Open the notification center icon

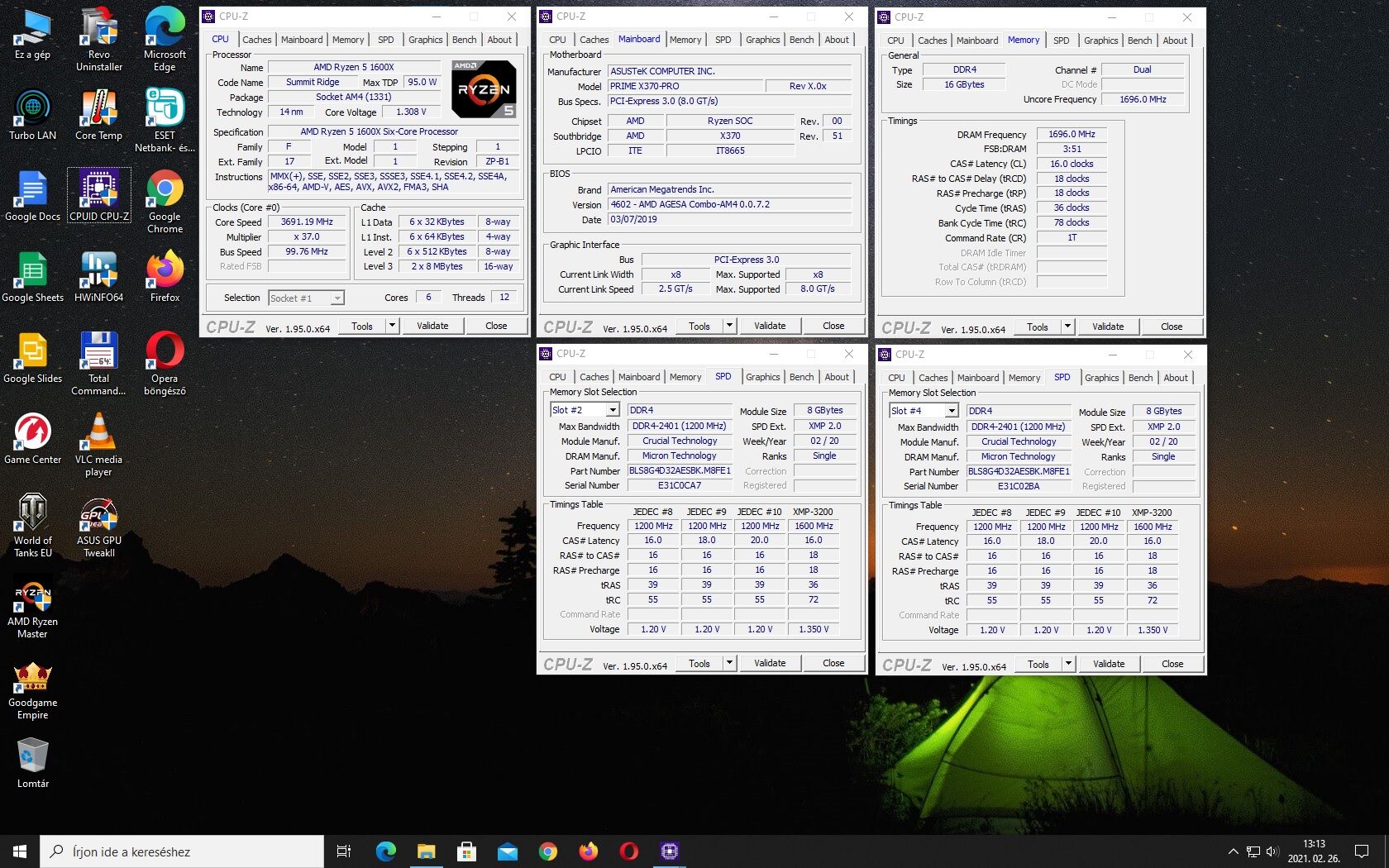pyautogui.click(x=1361, y=851)
